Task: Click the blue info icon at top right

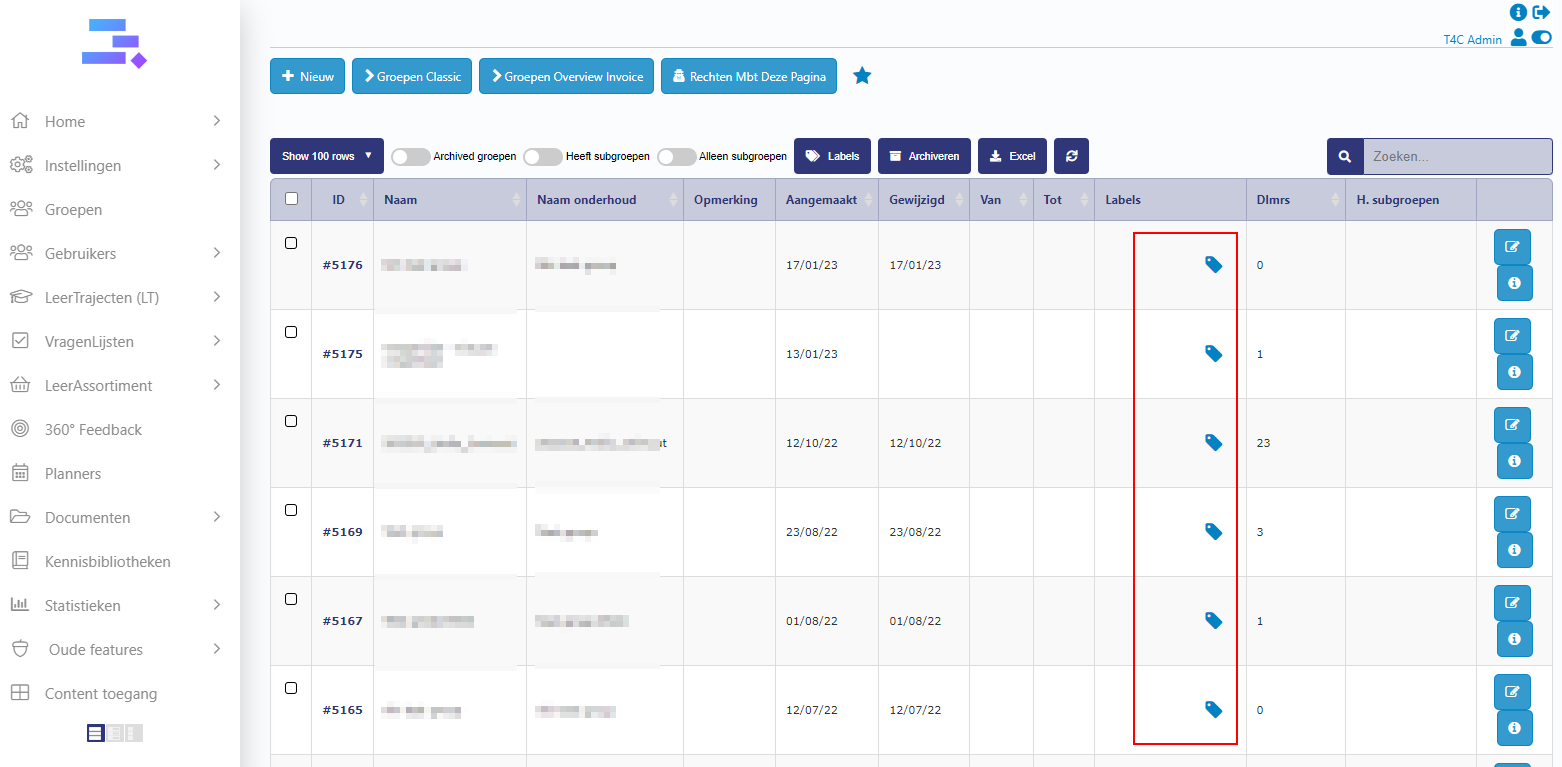Action: click(x=1519, y=12)
